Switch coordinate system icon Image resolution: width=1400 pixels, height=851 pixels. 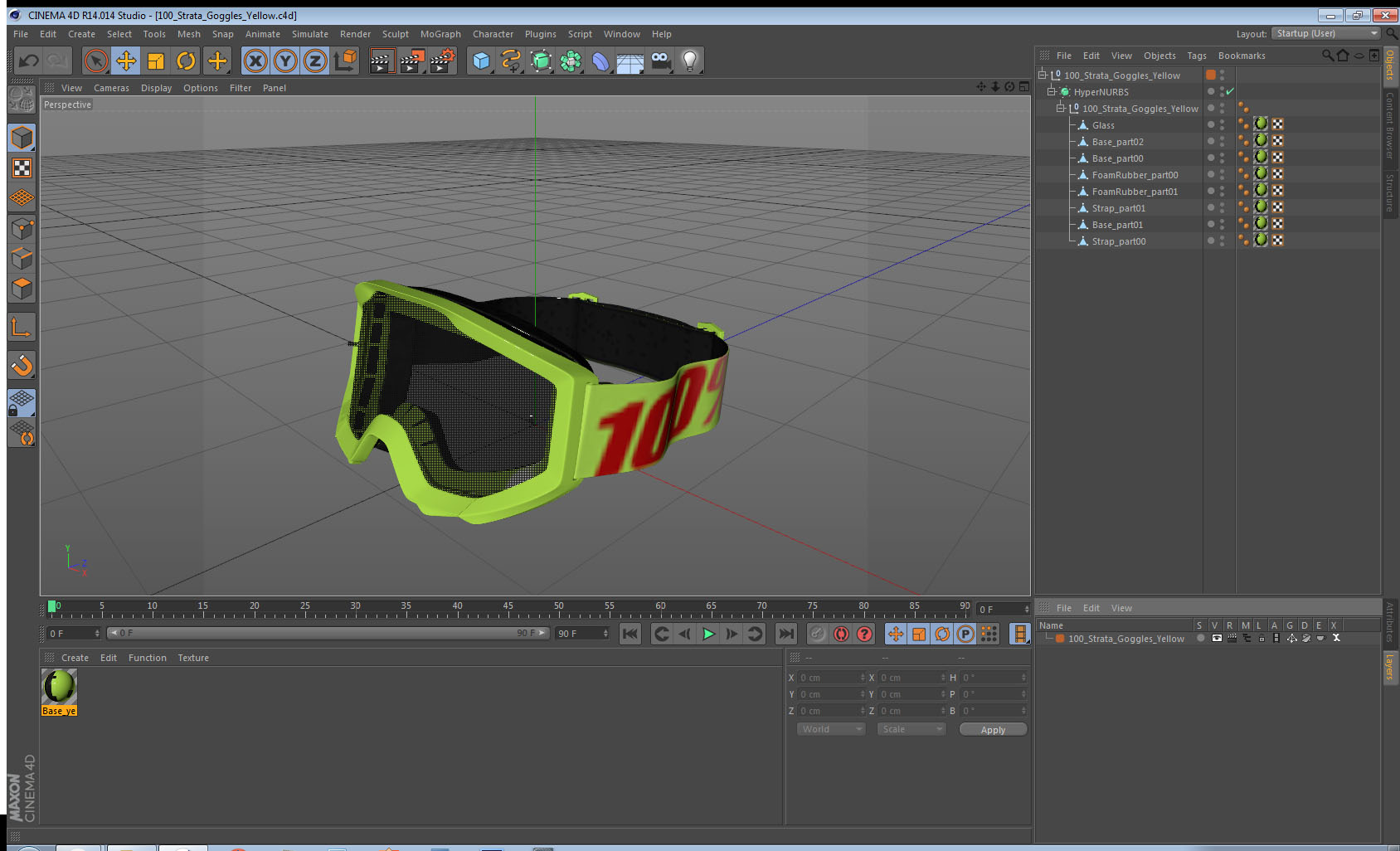click(x=345, y=61)
